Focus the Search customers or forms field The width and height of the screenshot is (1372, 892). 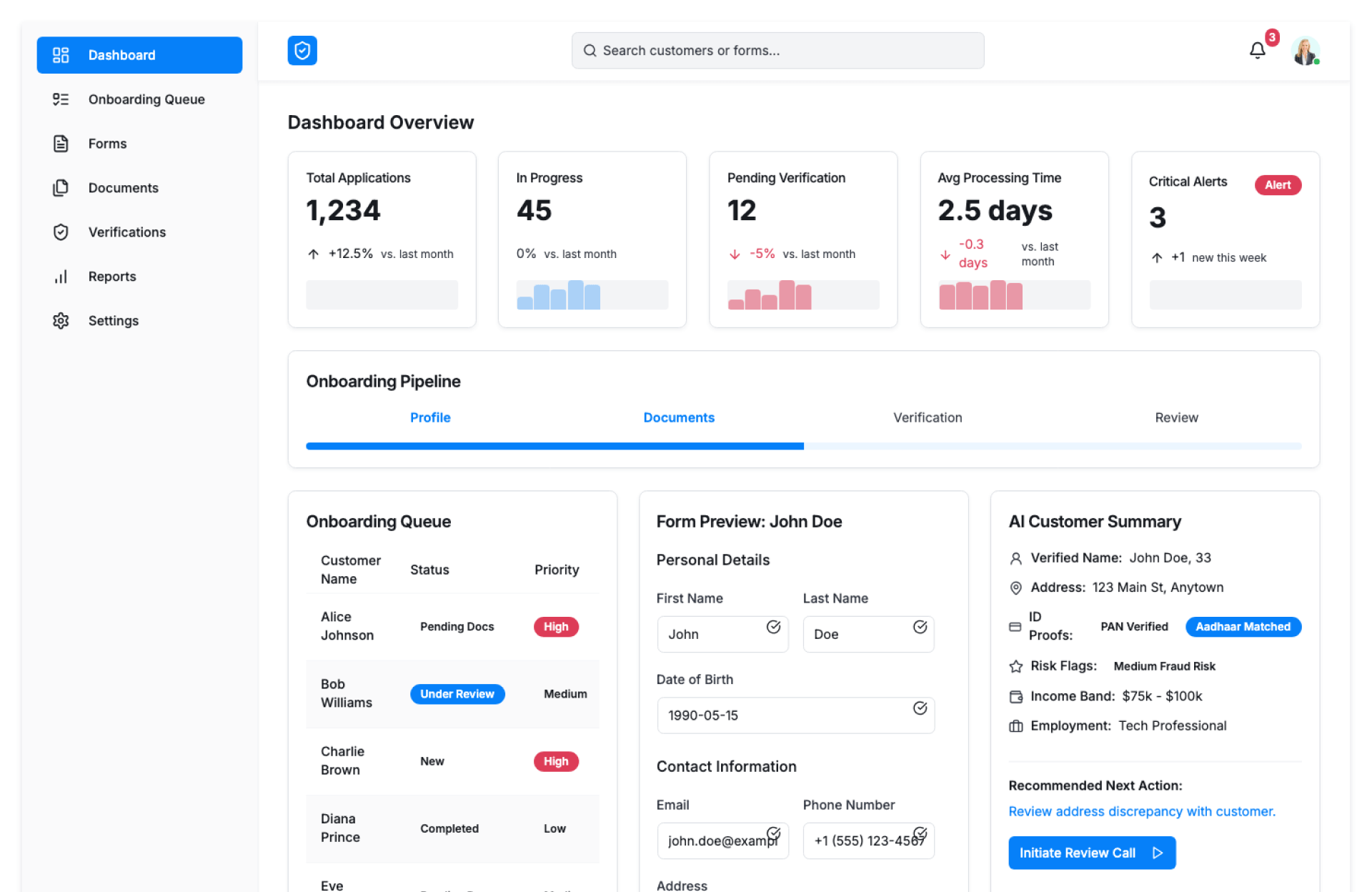(777, 51)
